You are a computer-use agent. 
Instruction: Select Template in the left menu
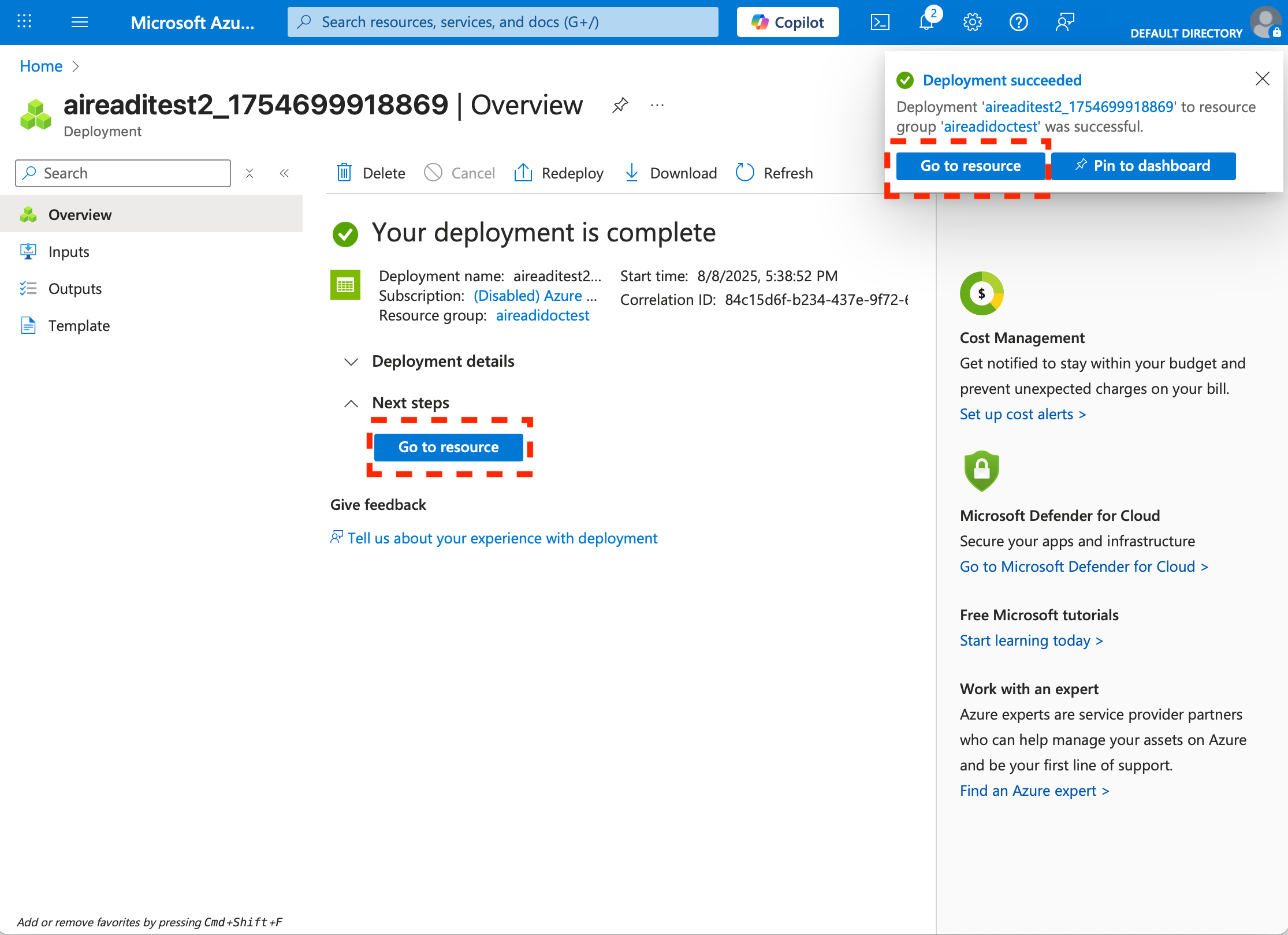point(79,326)
